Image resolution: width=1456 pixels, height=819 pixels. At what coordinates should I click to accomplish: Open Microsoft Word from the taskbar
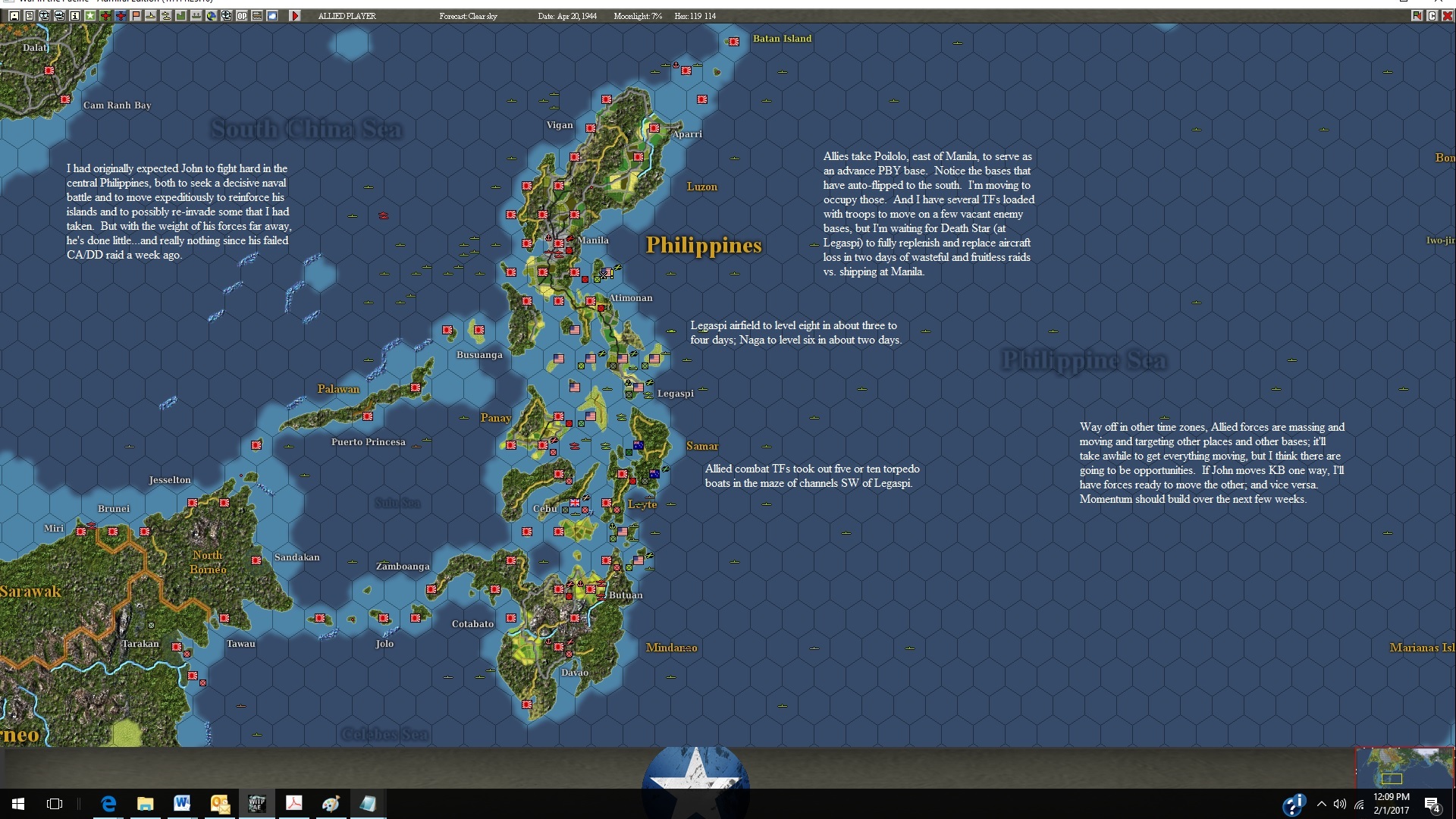tap(182, 804)
